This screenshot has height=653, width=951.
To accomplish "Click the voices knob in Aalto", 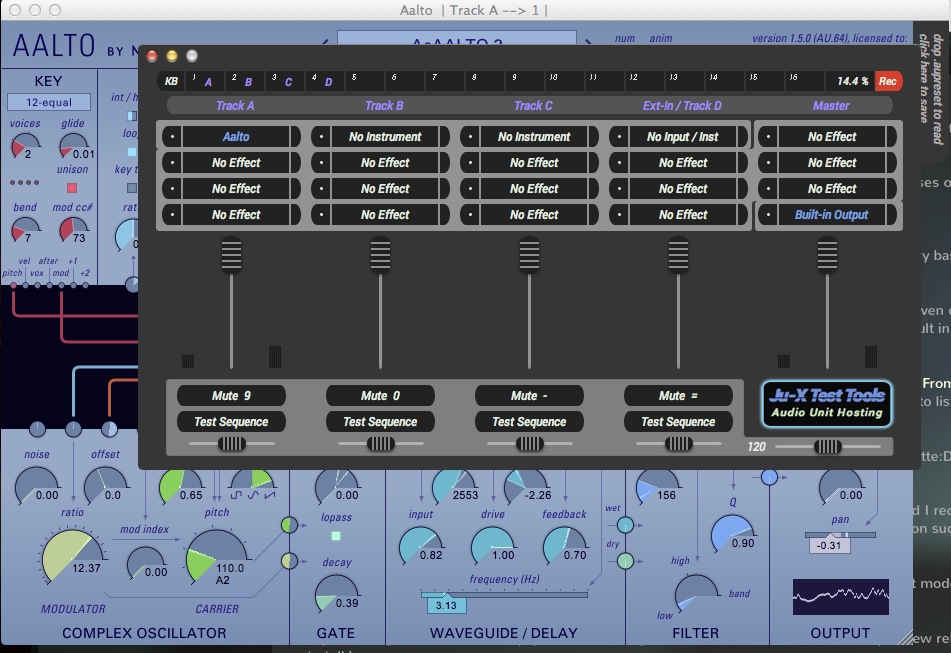I will coord(25,146).
